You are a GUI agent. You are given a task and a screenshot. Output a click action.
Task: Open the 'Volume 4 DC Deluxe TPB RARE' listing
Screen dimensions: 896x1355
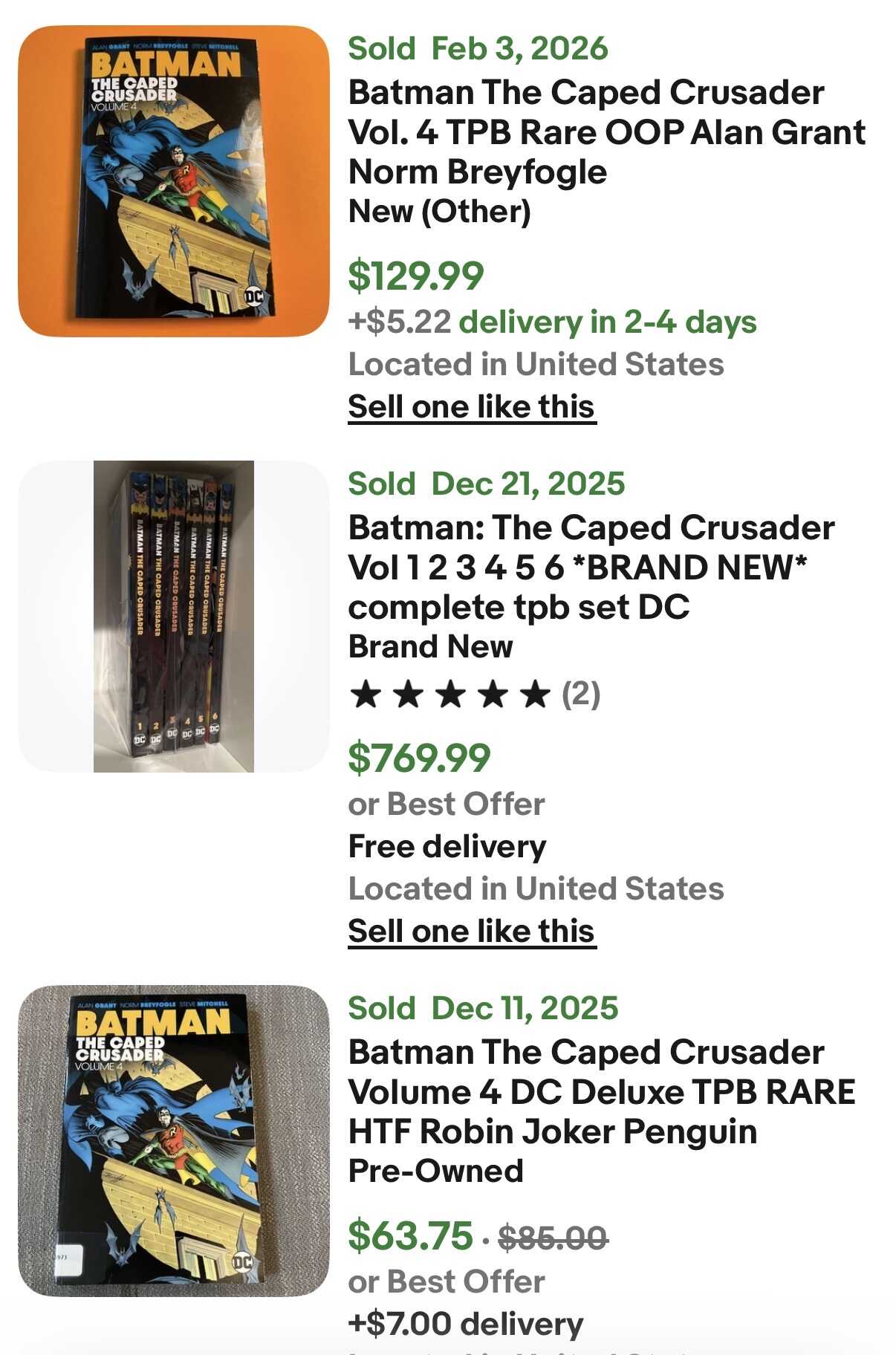pyautogui.click(x=601, y=1092)
